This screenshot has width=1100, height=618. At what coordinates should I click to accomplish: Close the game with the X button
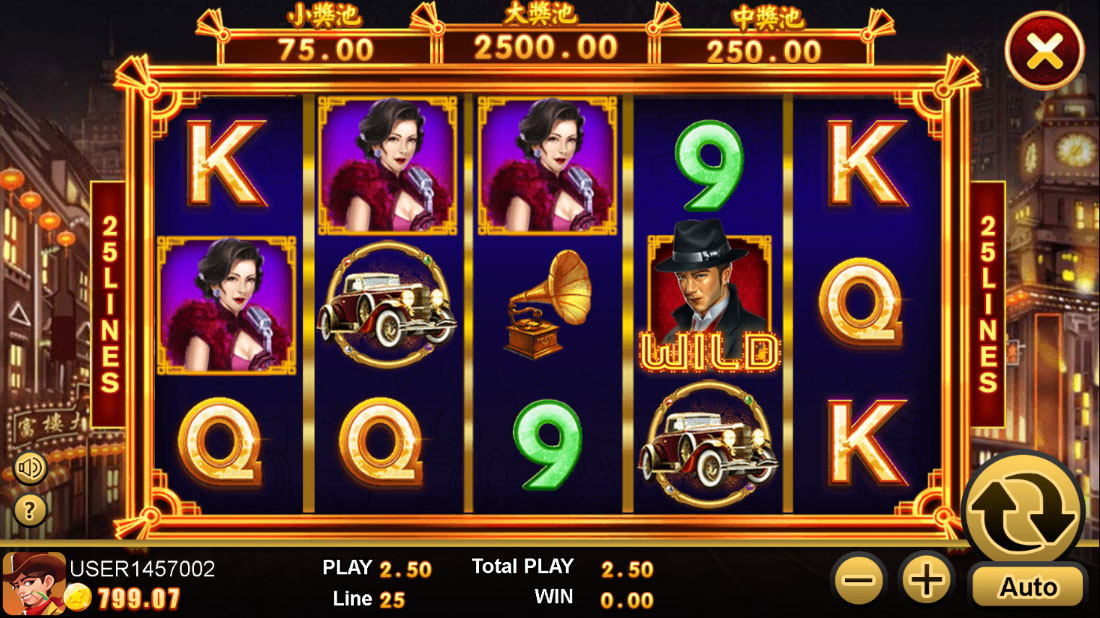tap(1044, 51)
